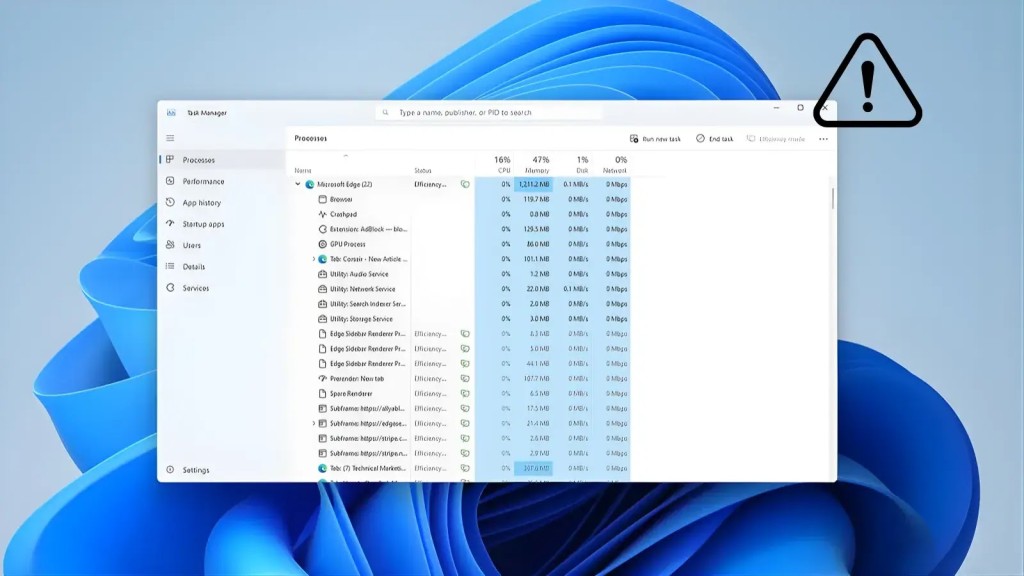1024x576 pixels.
Task: Click the Efficiency mode leaf icon on the toolbar
Action: 752,139
